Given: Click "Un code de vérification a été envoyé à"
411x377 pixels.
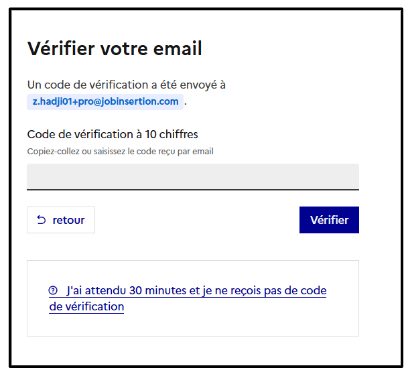Looking at the screenshot, I should (126, 85).
